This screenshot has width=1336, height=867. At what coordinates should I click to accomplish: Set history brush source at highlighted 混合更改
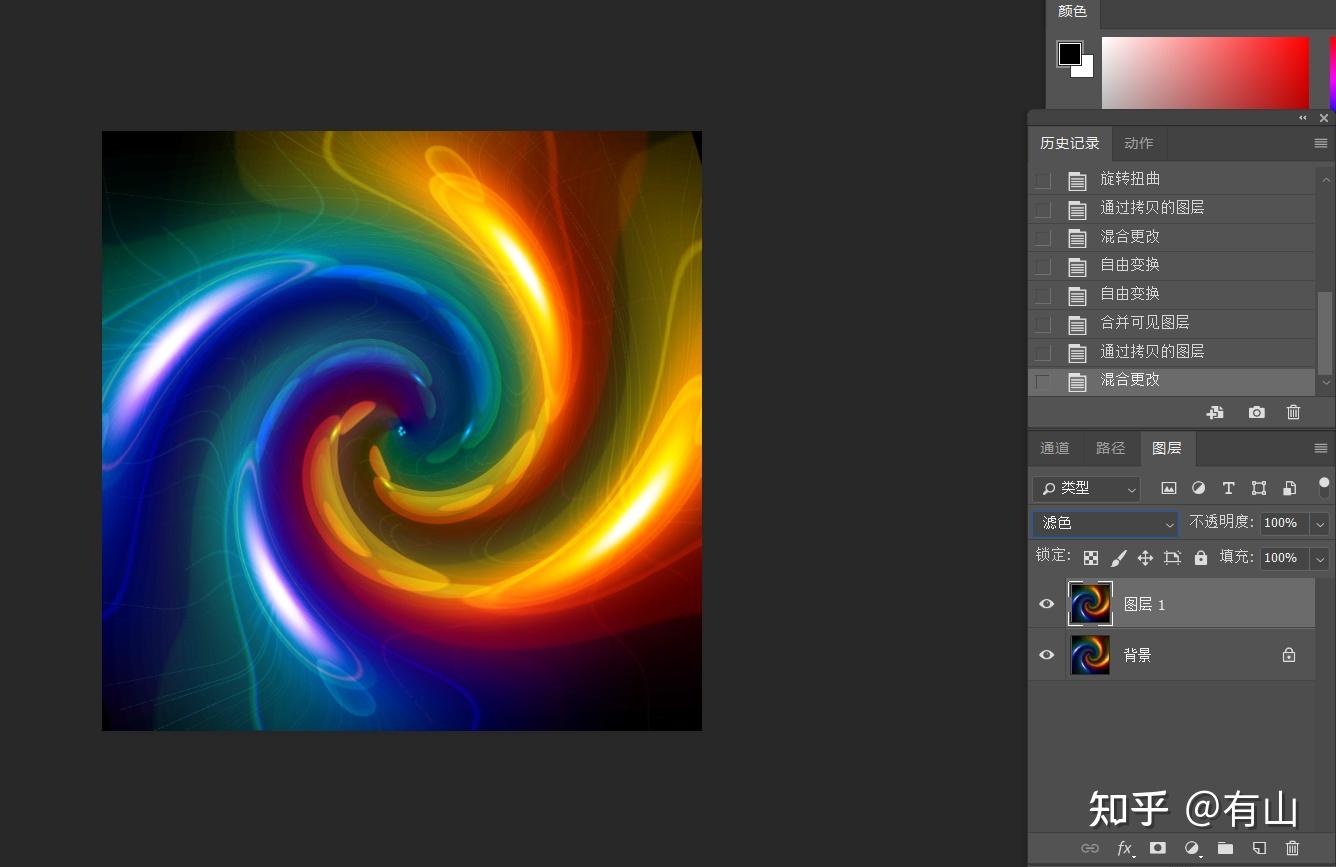point(1043,381)
